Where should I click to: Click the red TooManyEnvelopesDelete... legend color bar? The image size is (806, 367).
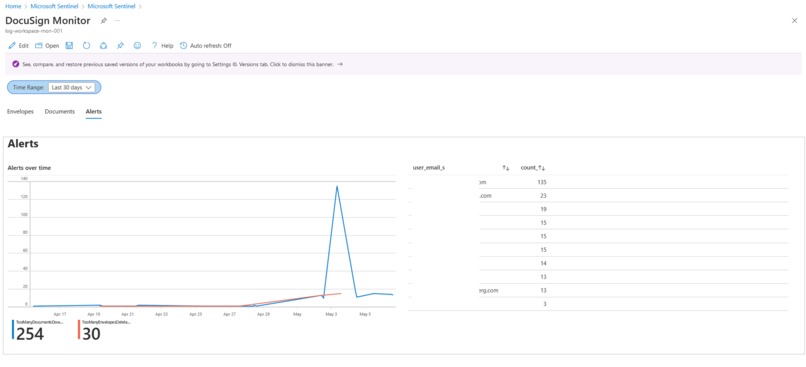(79, 329)
